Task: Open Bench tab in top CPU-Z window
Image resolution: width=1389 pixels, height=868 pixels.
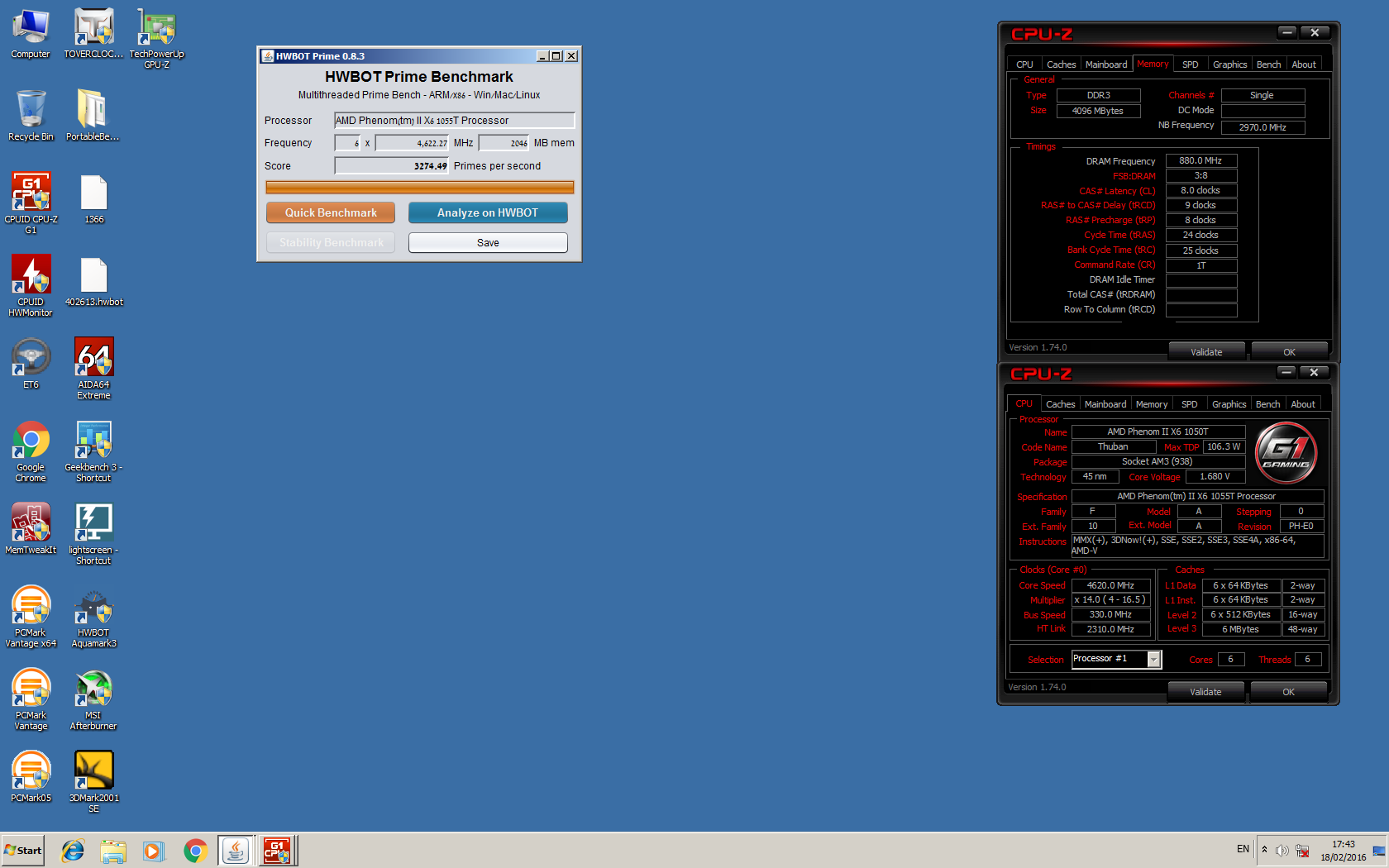Action: pyautogui.click(x=1268, y=64)
